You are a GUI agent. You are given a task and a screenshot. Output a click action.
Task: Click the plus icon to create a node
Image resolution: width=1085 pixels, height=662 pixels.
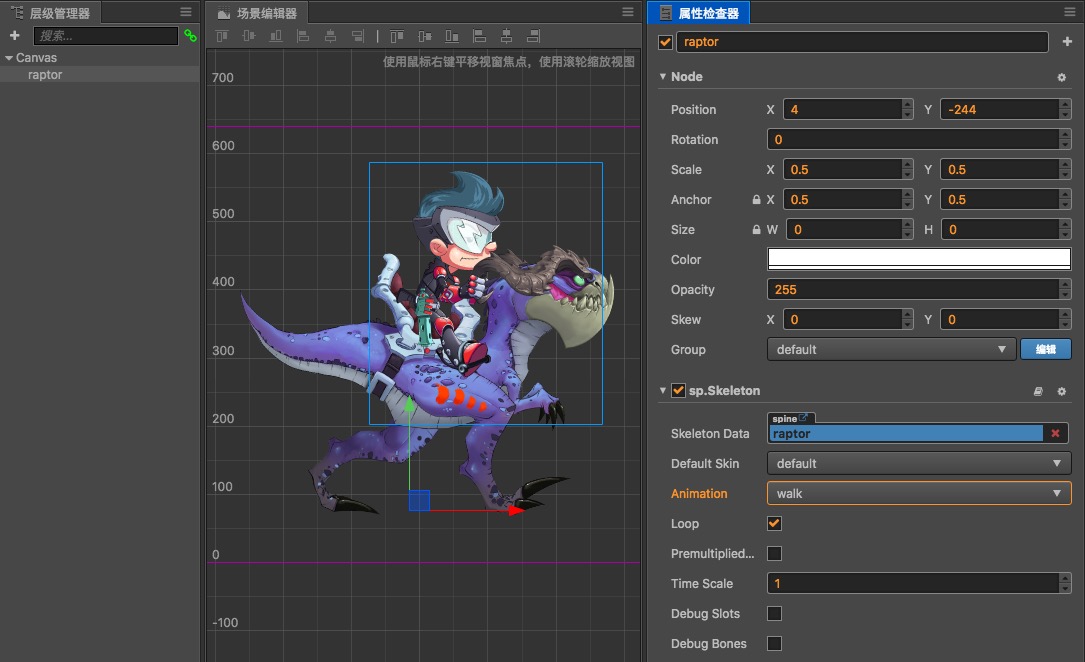pos(15,35)
